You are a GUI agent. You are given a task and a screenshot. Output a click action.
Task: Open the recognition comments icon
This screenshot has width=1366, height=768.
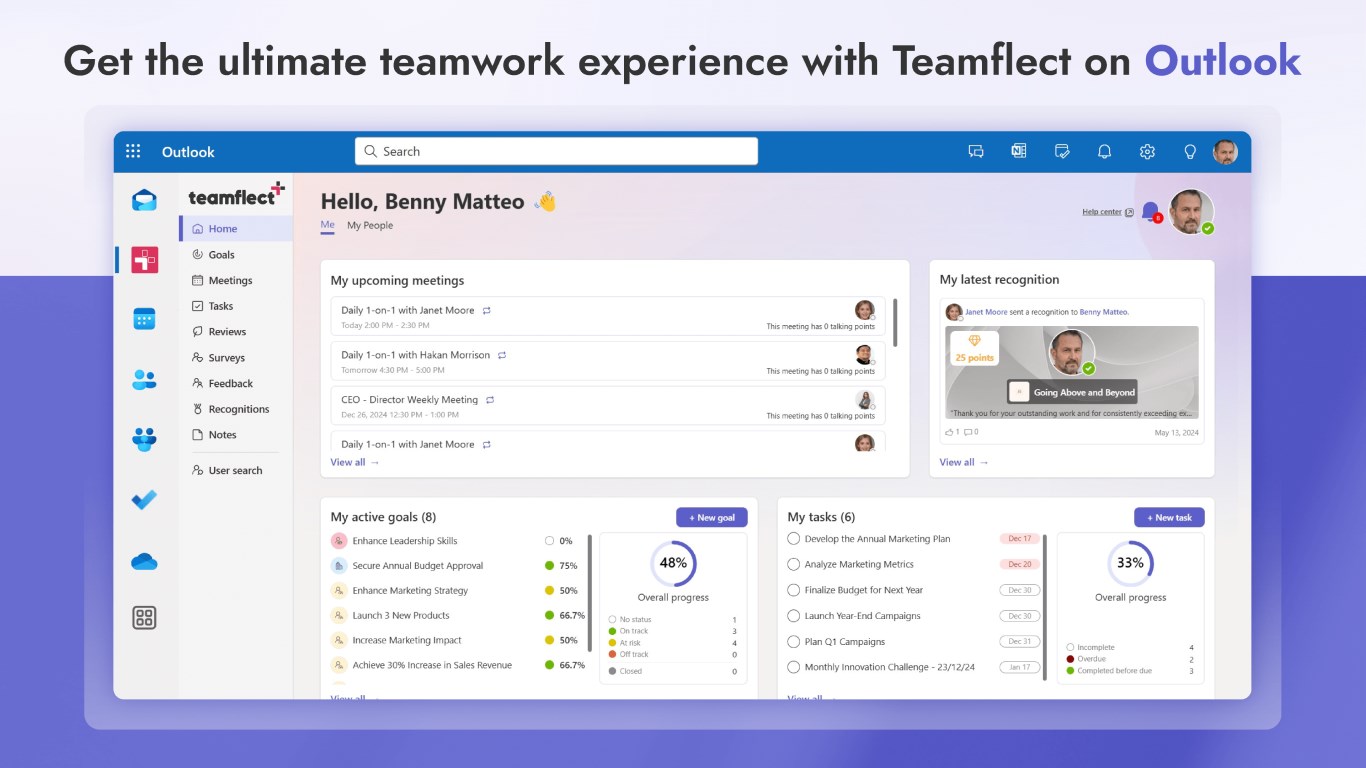point(967,432)
